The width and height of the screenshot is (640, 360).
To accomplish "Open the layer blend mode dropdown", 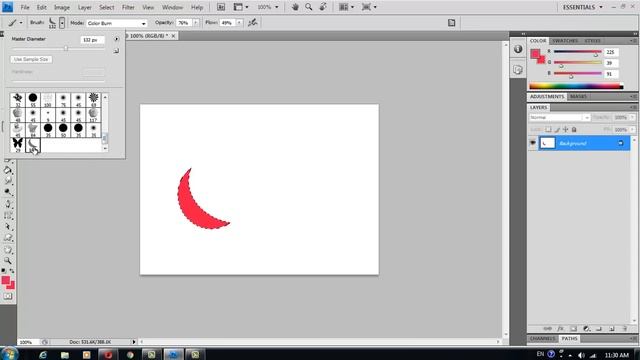I will pyautogui.click(x=560, y=118).
